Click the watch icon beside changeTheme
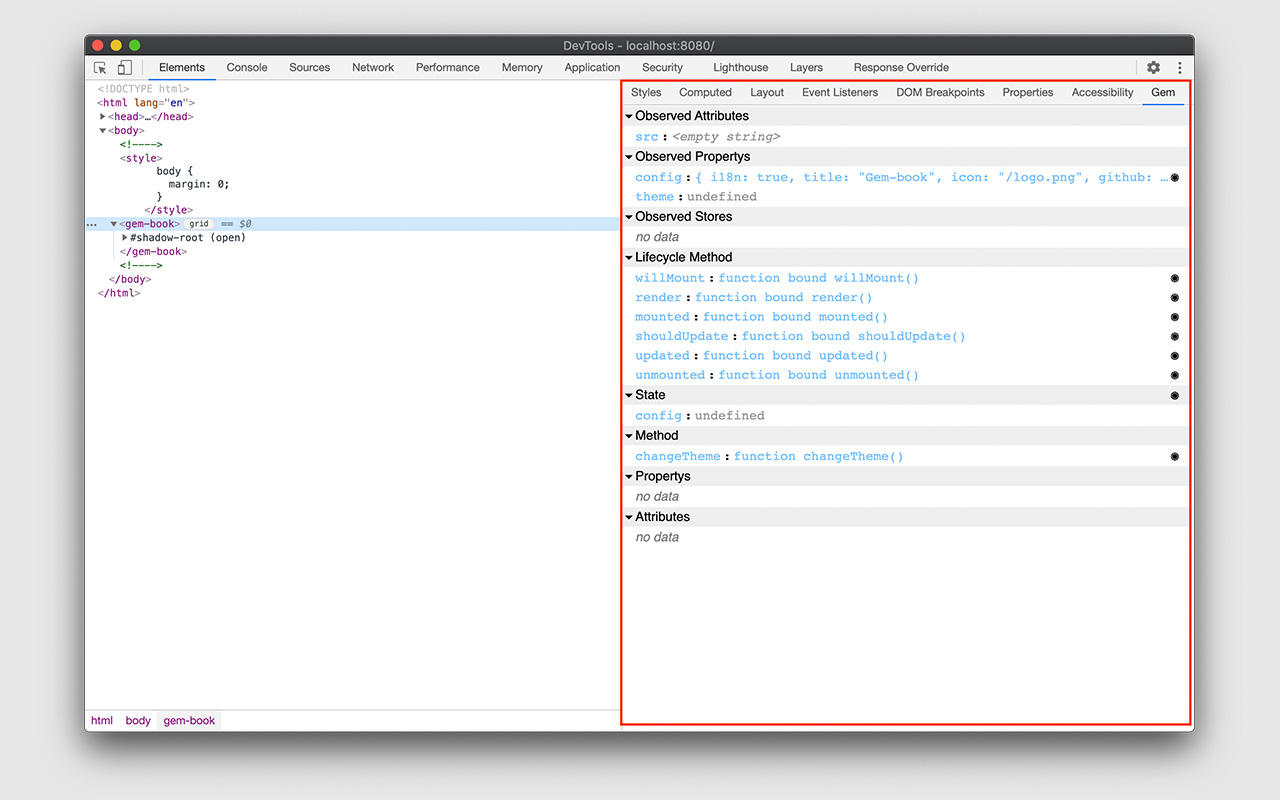Viewport: 1280px width, 800px height. [x=1174, y=456]
